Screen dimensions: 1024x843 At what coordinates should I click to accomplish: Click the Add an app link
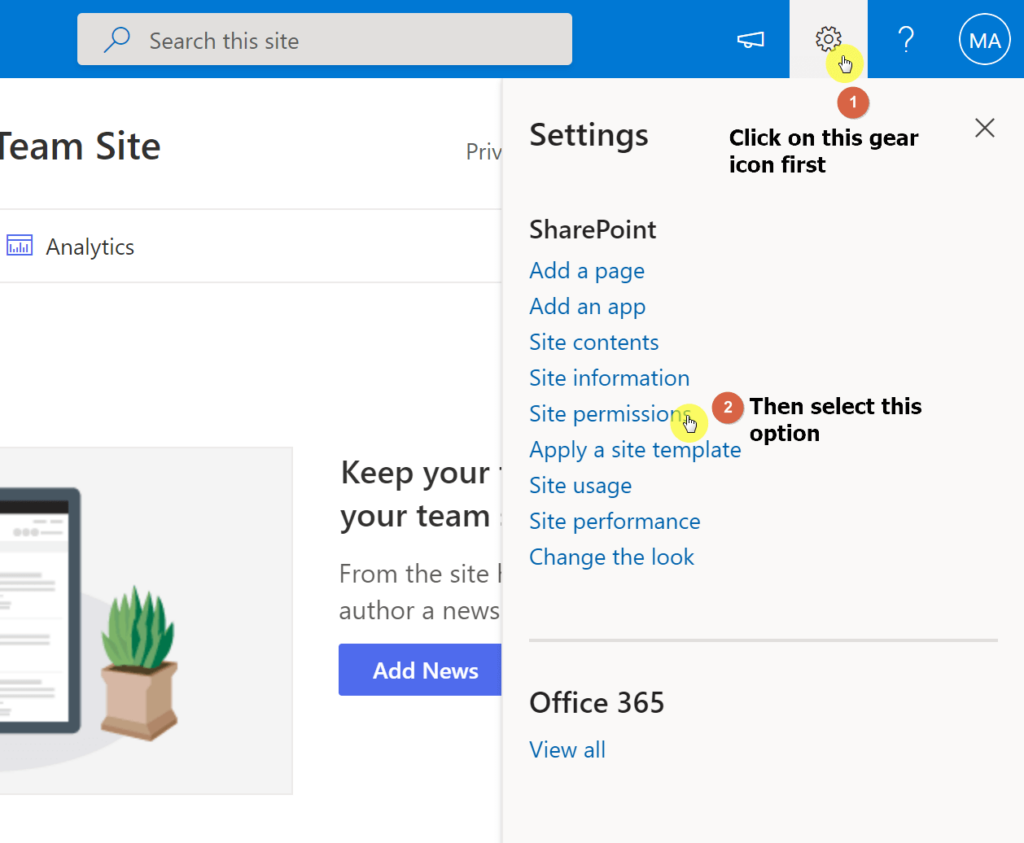point(587,306)
